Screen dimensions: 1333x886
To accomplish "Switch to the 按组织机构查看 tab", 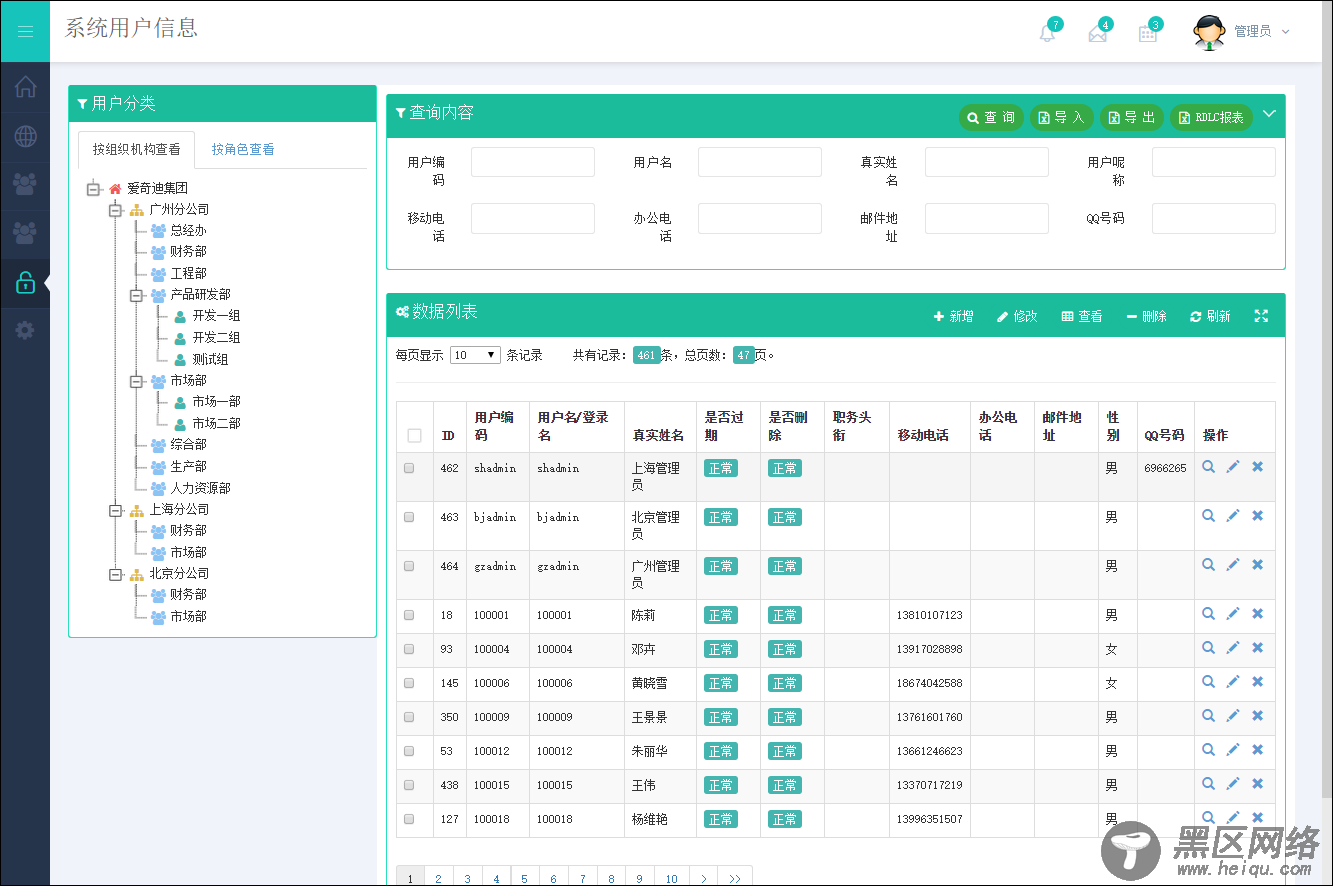I will coord(137,150).
